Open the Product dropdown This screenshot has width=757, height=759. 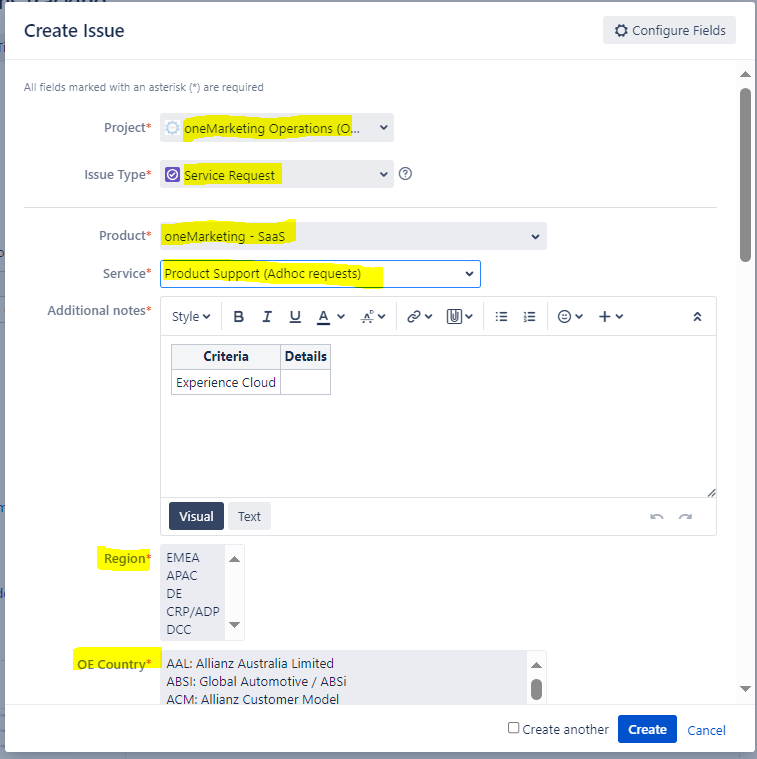pyautogui.click(x=353, y=236)
